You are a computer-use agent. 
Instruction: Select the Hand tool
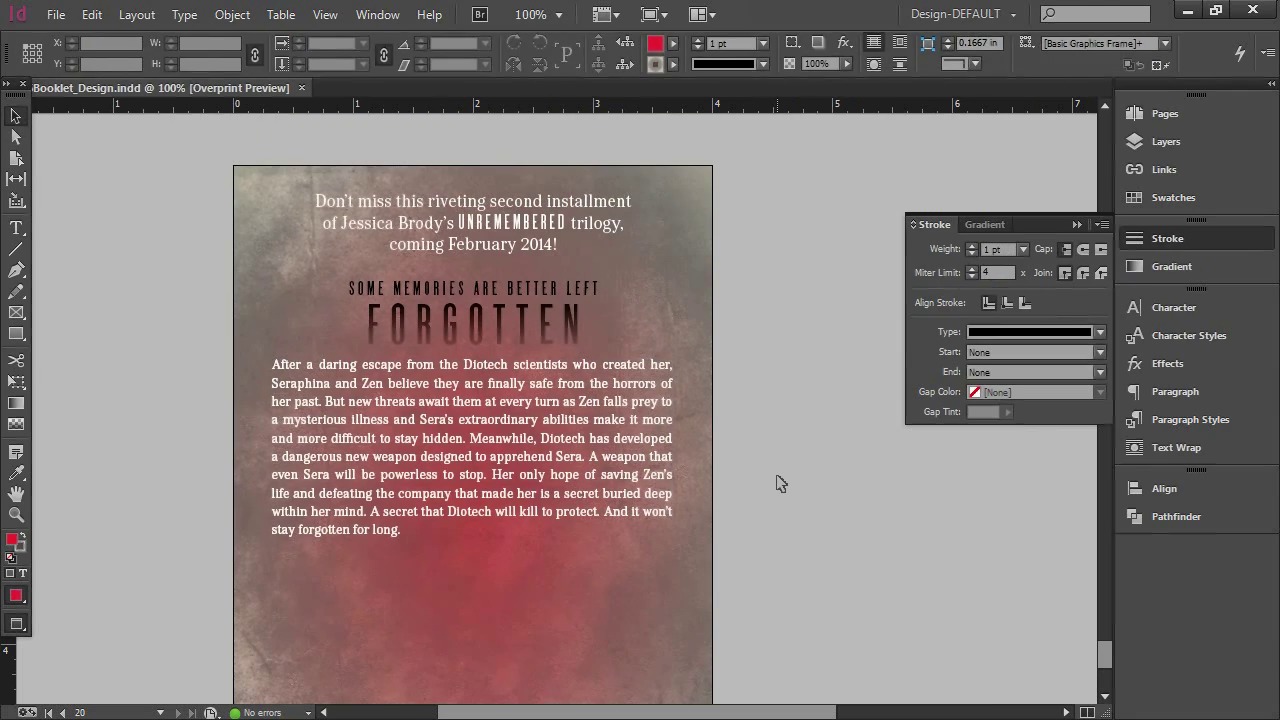click(x=16, y=494)
